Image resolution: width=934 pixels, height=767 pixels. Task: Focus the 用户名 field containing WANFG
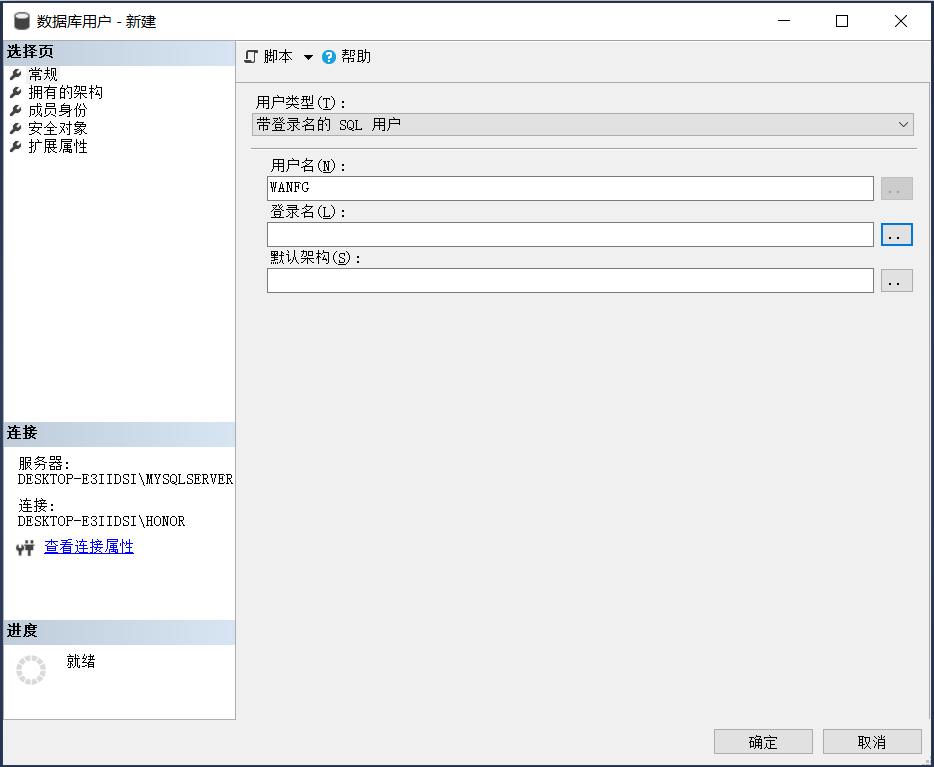(570, 188)
